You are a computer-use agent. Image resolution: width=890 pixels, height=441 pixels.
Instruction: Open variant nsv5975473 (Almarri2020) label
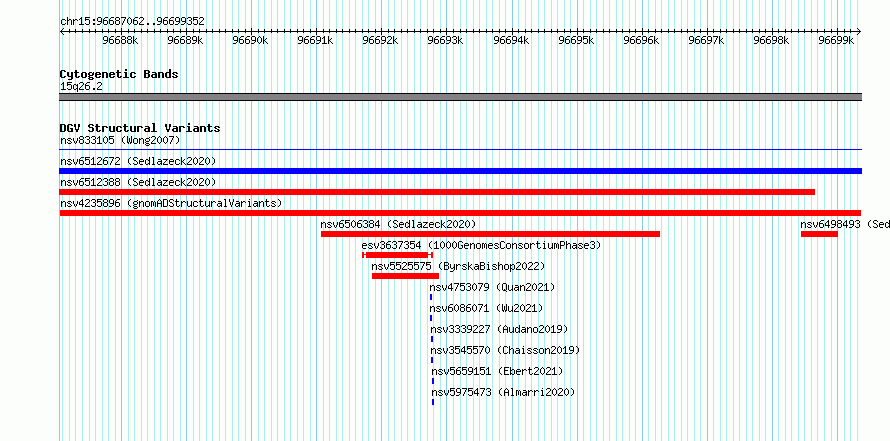click(503, 392)
